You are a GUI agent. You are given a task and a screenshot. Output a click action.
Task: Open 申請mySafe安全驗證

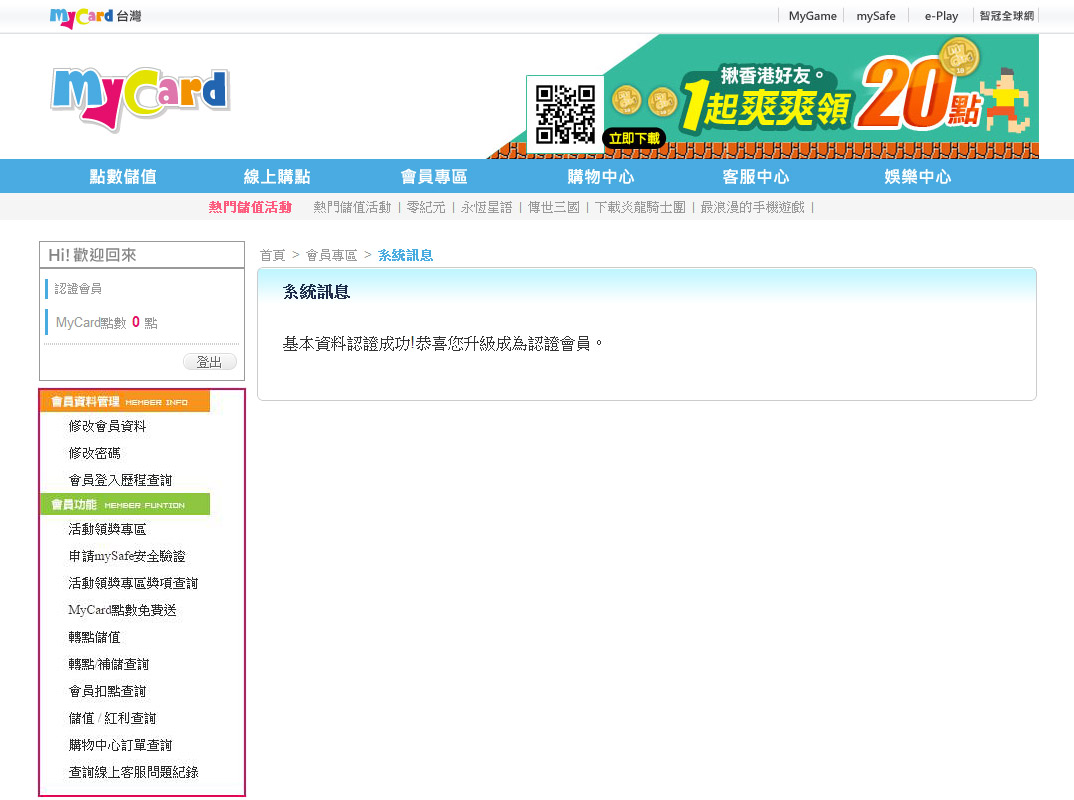pyautogui.click(x=127, y=556)
